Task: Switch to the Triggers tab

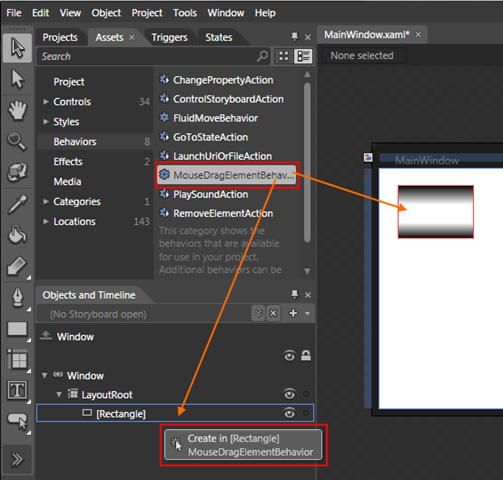Action: (169, 37)
